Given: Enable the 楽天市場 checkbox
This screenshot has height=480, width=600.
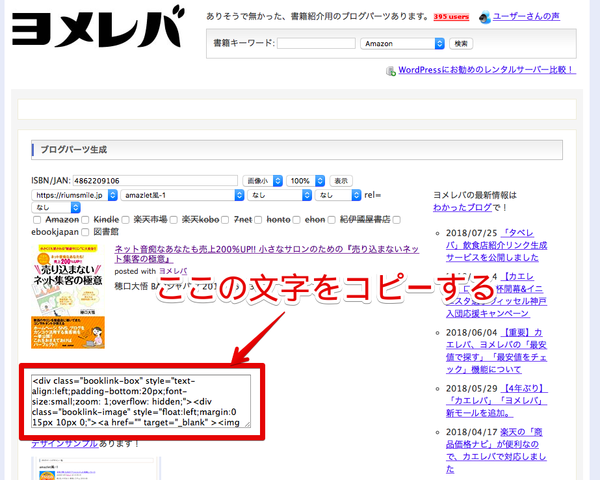Looking at the screenshot, I should click(x=126, y=220).
